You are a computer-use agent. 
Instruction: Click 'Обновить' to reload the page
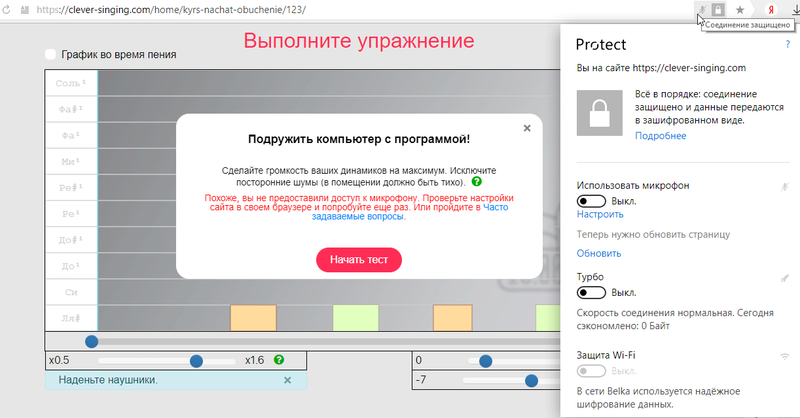tap(598, 253)
